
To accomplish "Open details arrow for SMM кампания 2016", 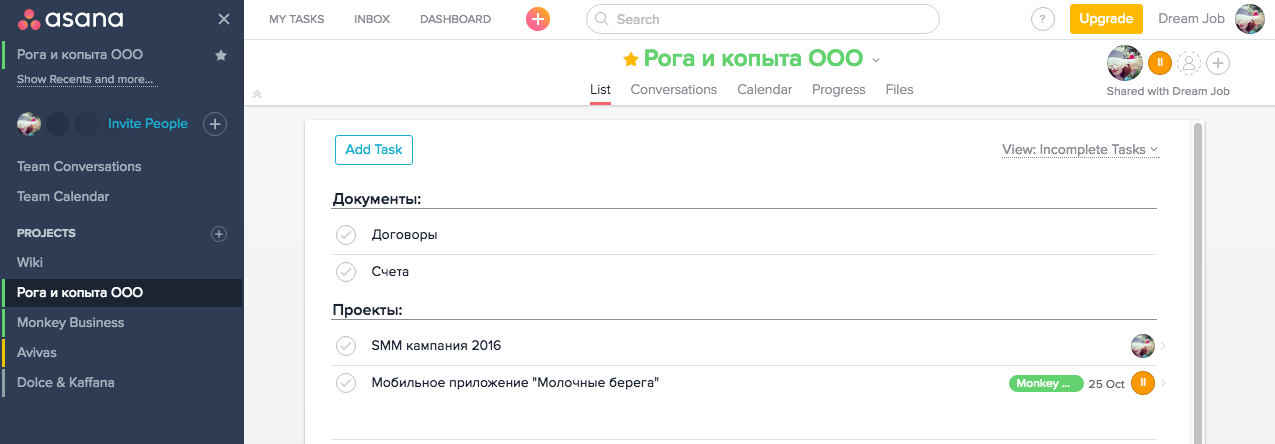I will click(x=1164, y=346).
